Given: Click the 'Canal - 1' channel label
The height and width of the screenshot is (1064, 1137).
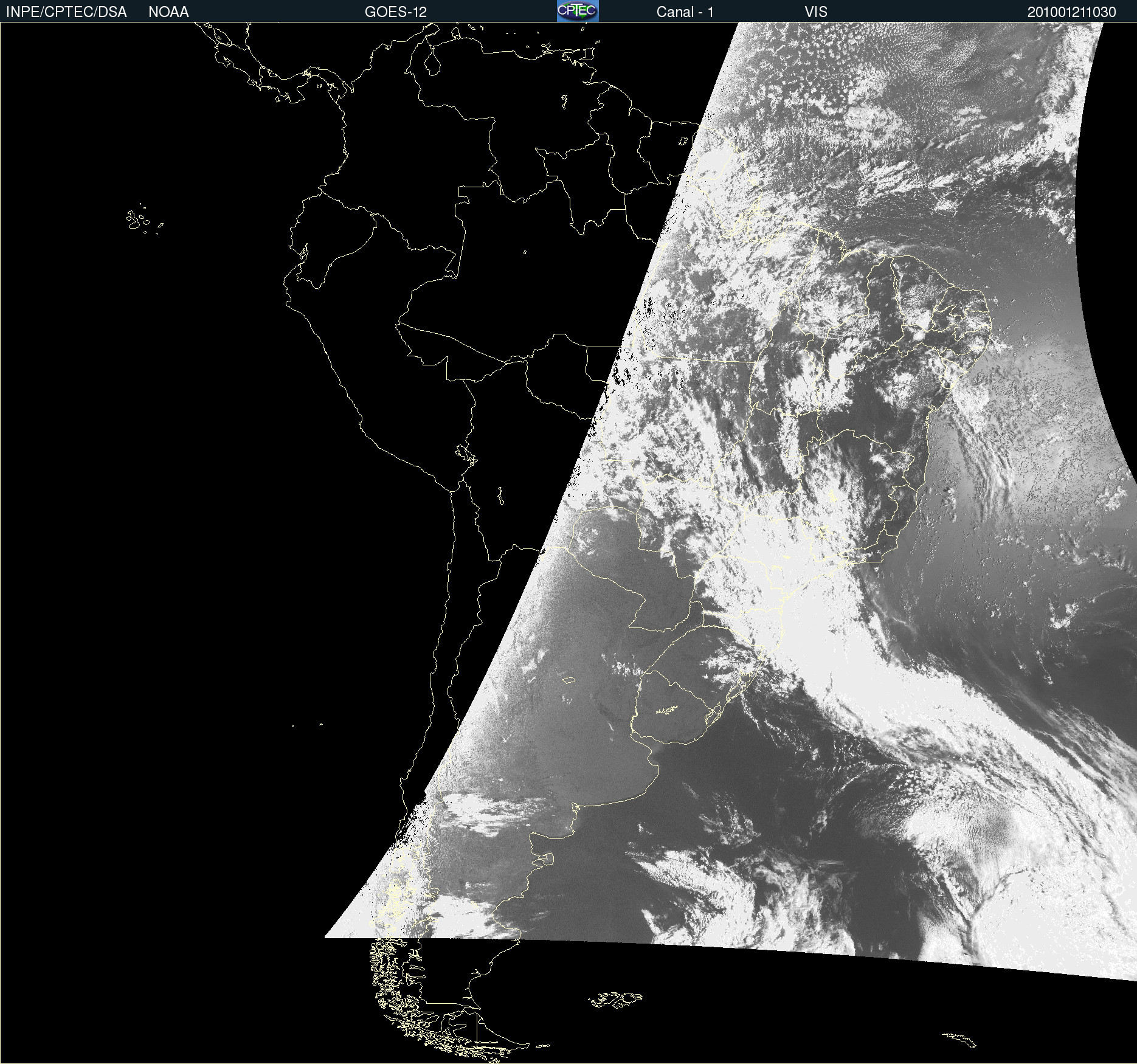Looking at the screenshot, I should pyautogui.click(x=685, y=12).
